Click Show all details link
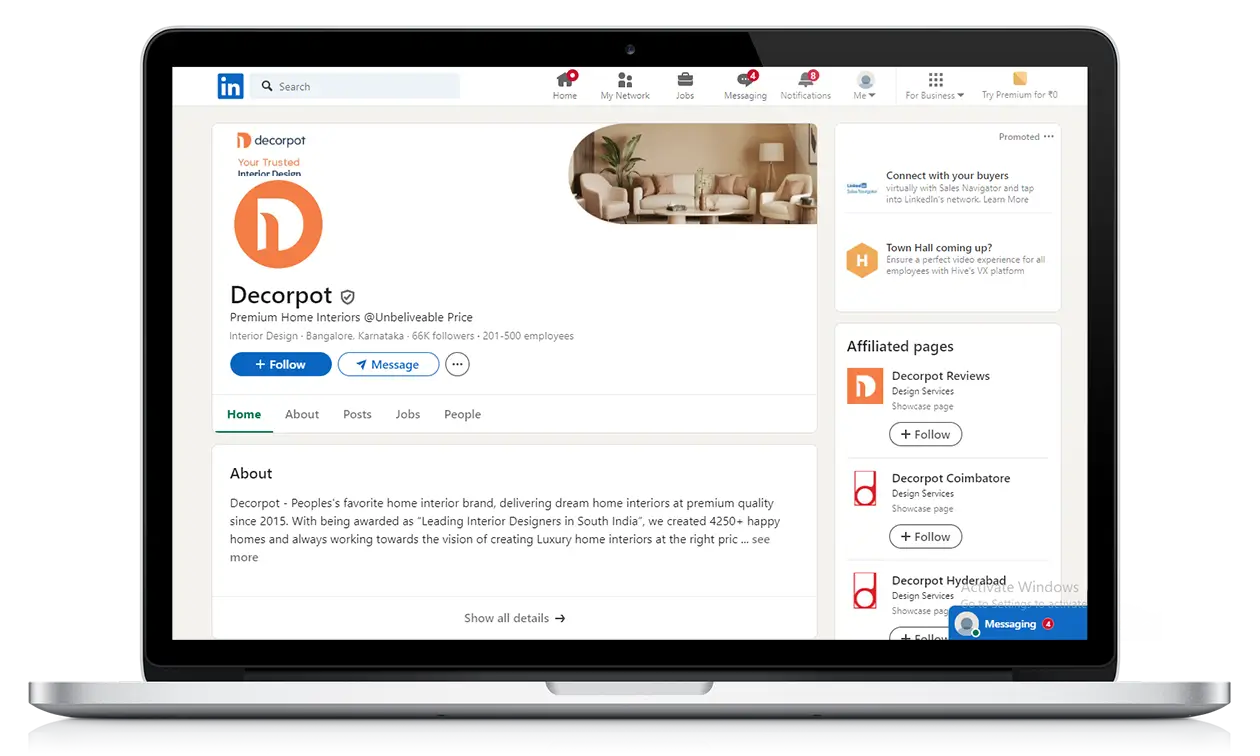Viewport: 1260px width, 756px height. click(515, 618)
